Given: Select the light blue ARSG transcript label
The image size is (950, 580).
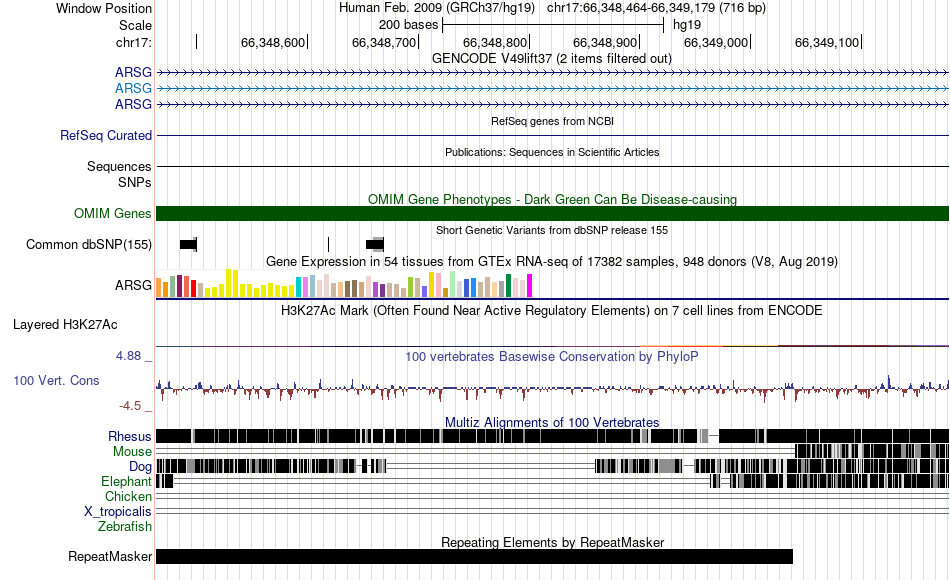Looking at the screenshot, I should 133,88.
